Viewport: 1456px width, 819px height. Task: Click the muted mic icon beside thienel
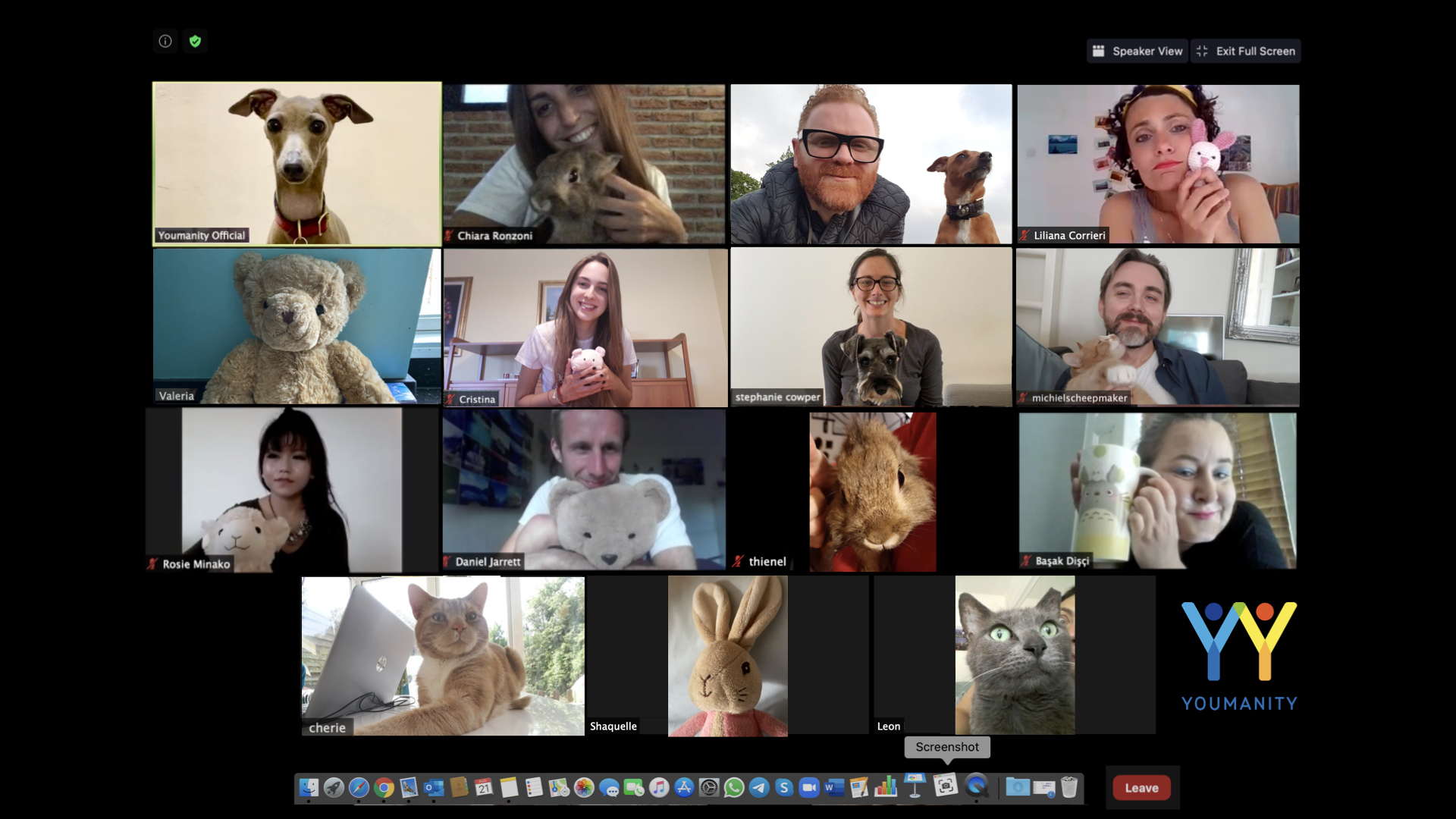(738, 561)
